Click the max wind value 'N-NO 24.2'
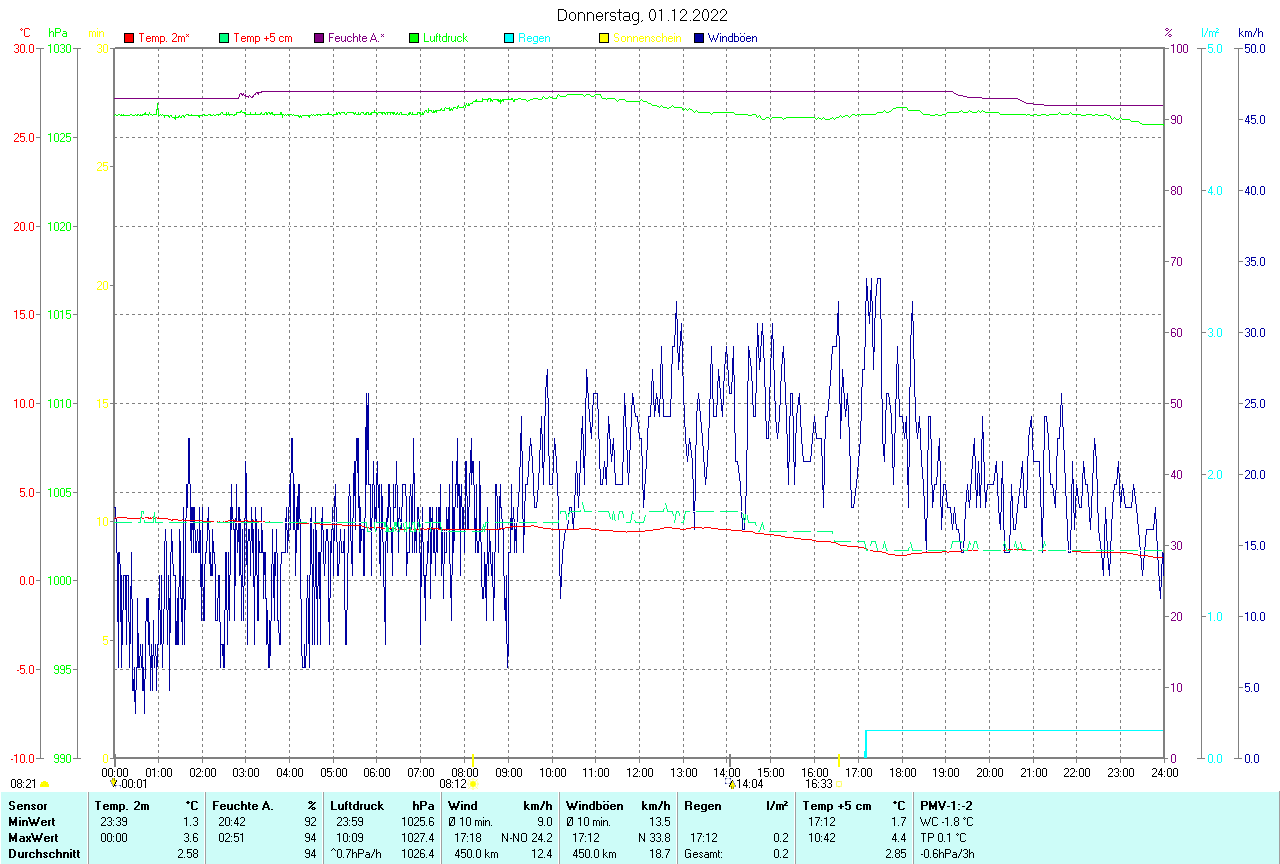1280x864 pixels. coord(527,837)
